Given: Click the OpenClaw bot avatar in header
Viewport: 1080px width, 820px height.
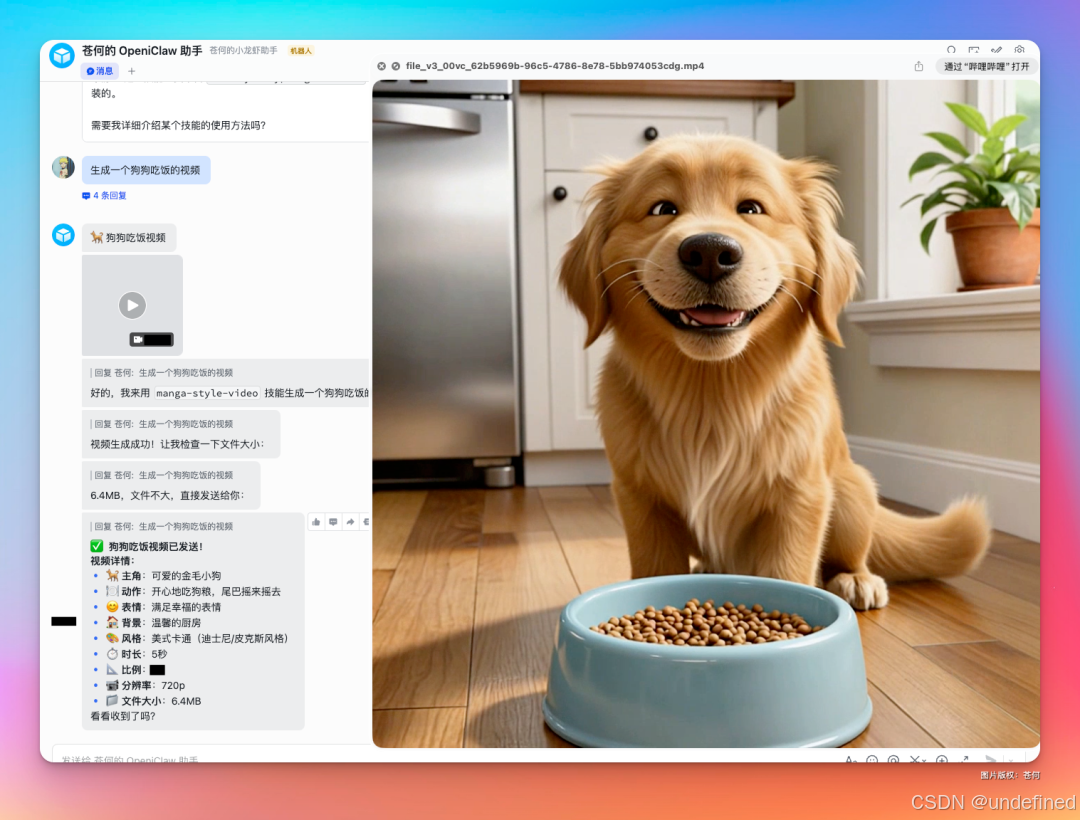Looking at the screenshot, I should (x=62, y=56).
